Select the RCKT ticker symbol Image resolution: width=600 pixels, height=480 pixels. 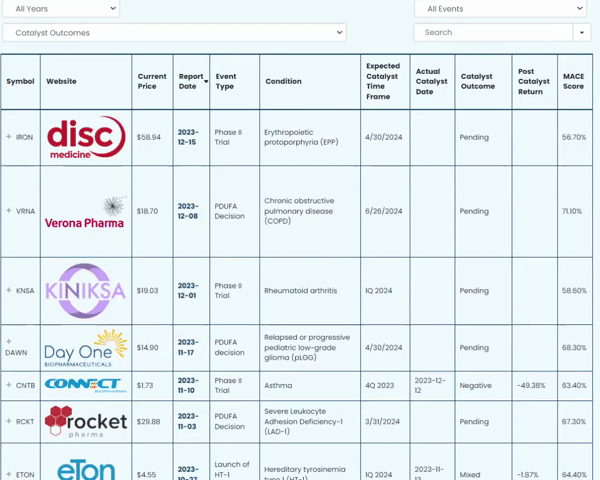coord(25,421)
